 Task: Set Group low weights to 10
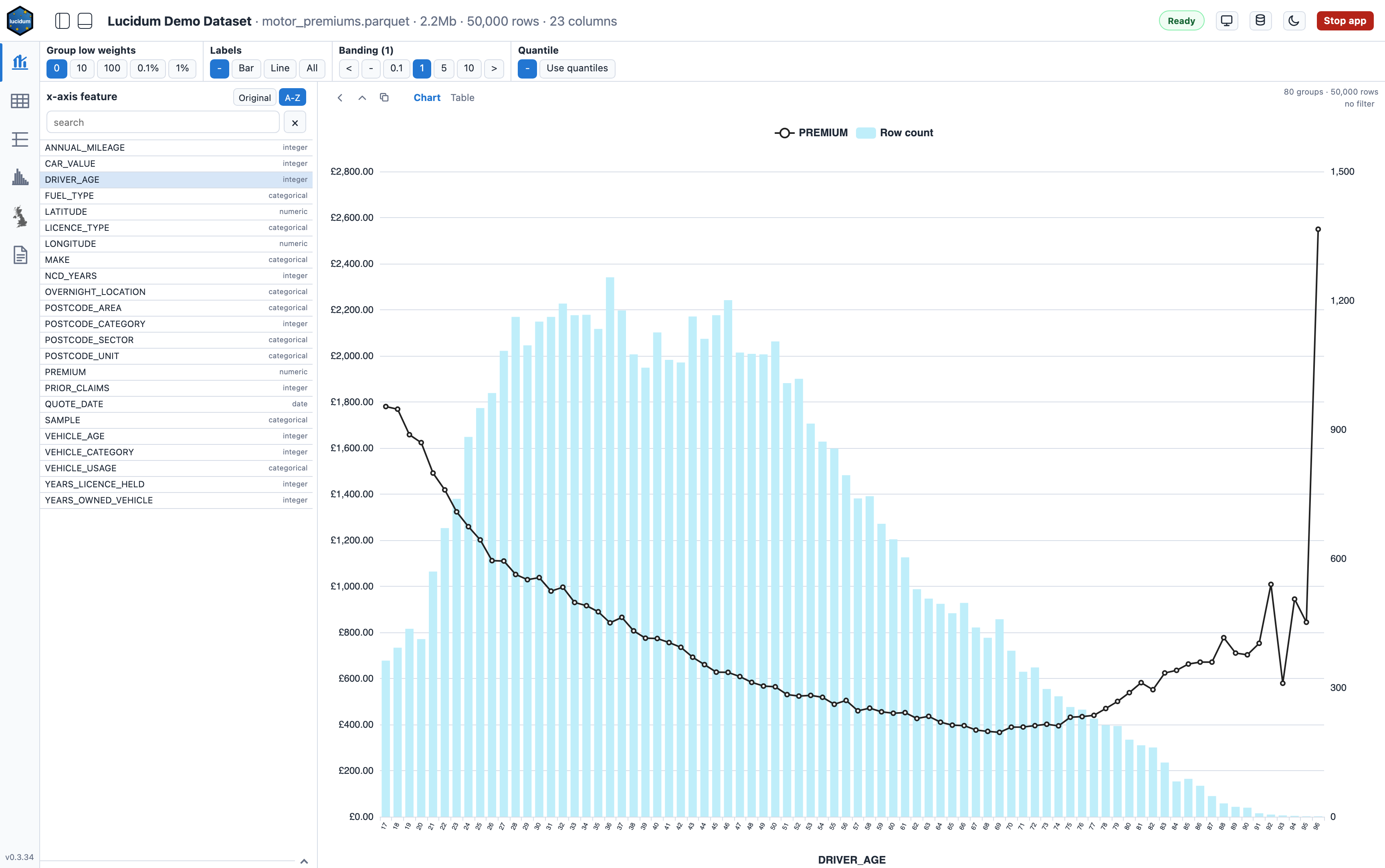click(82, 68)
